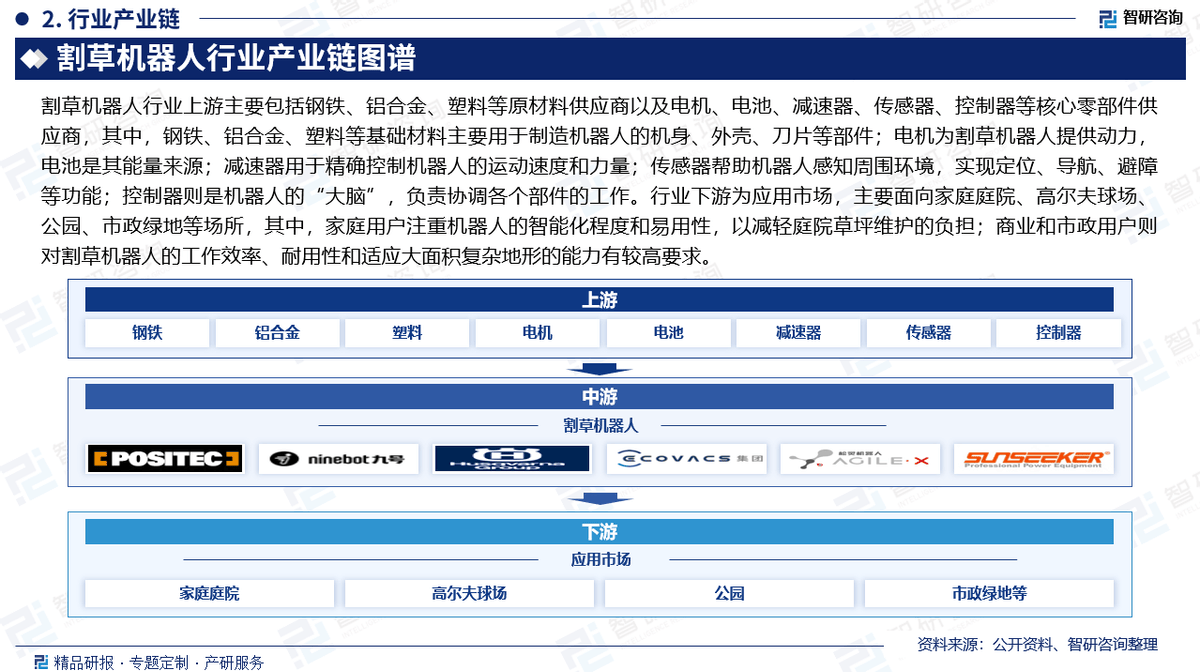Select the 传感器 component box

[928, 333]
